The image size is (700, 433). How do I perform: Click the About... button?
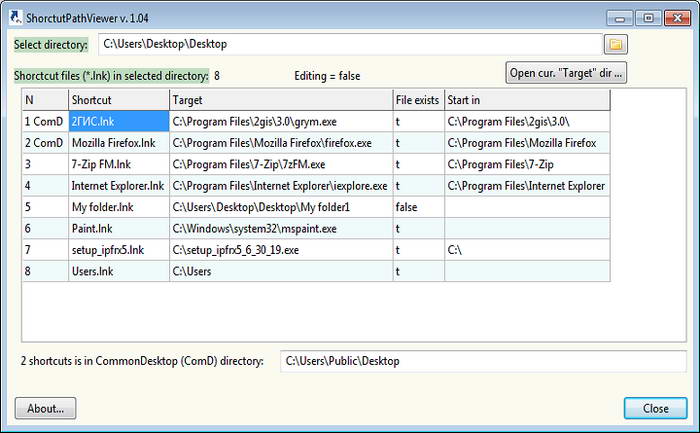(x=46, y=408)
